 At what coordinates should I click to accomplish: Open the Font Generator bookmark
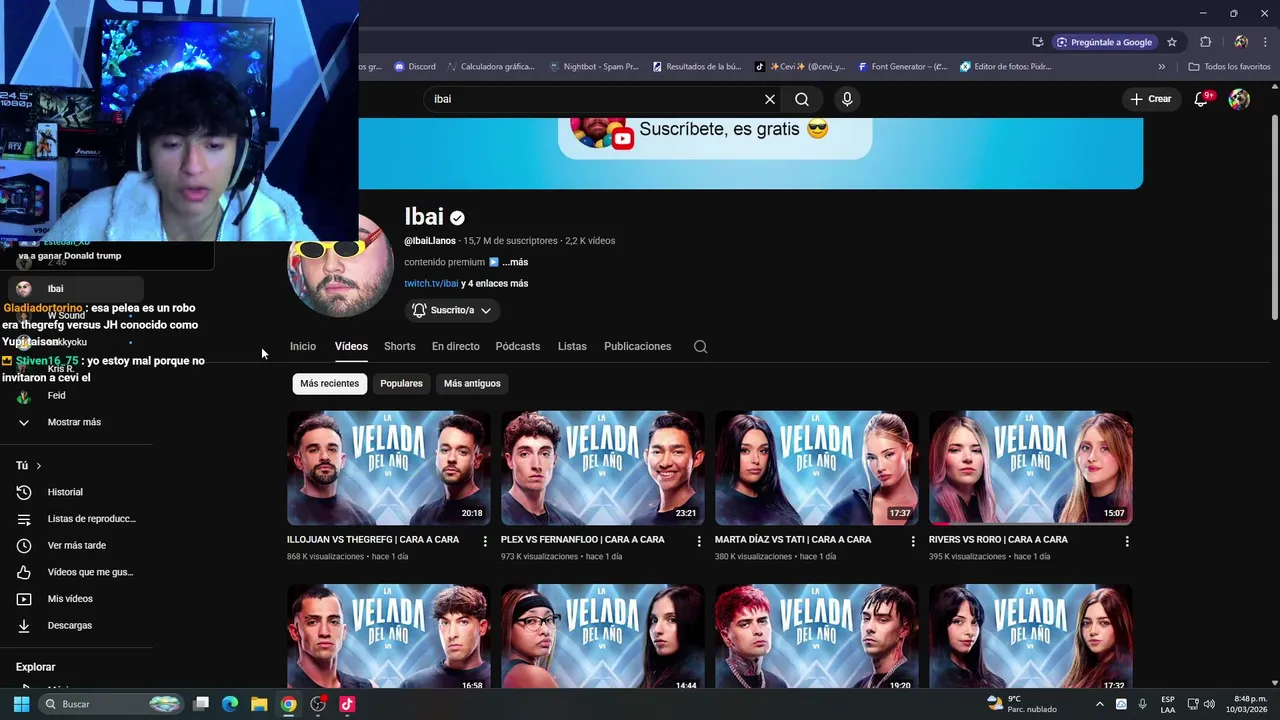coord(902,67)
